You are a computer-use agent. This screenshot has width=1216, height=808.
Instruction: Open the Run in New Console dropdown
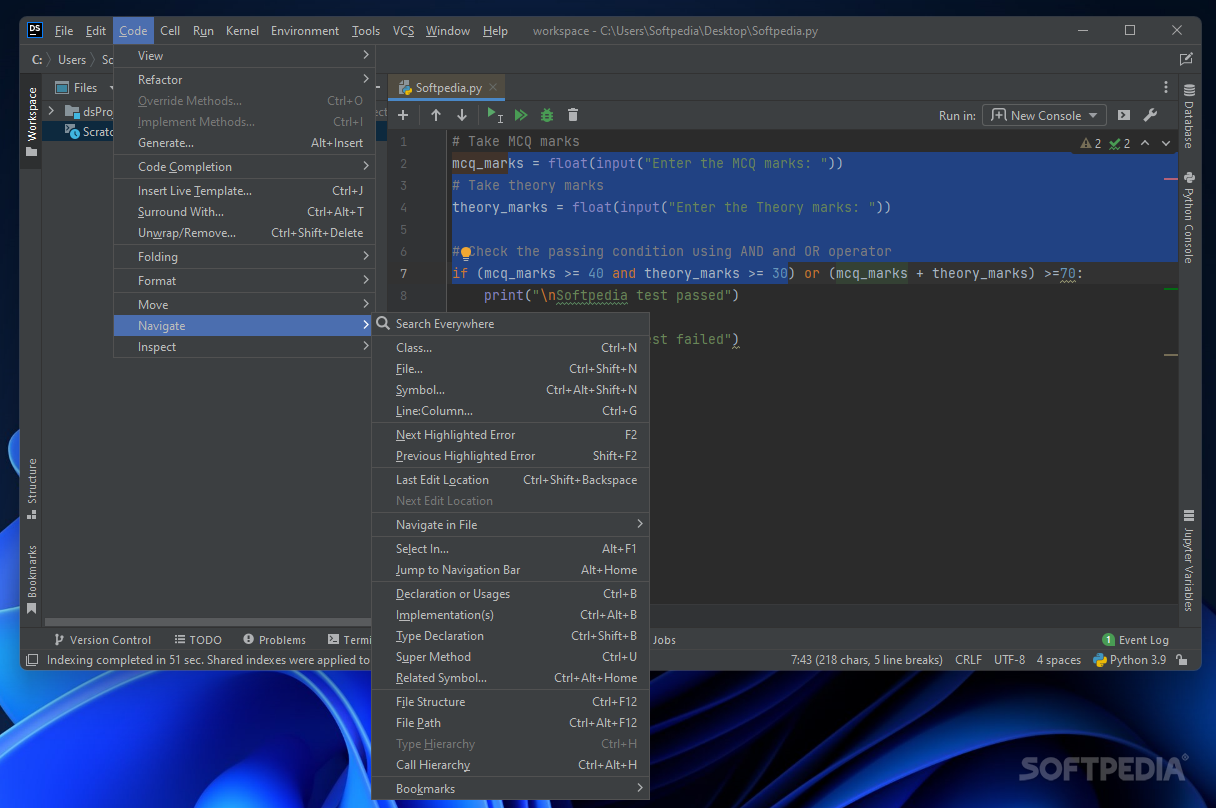tap(1044, 115)
